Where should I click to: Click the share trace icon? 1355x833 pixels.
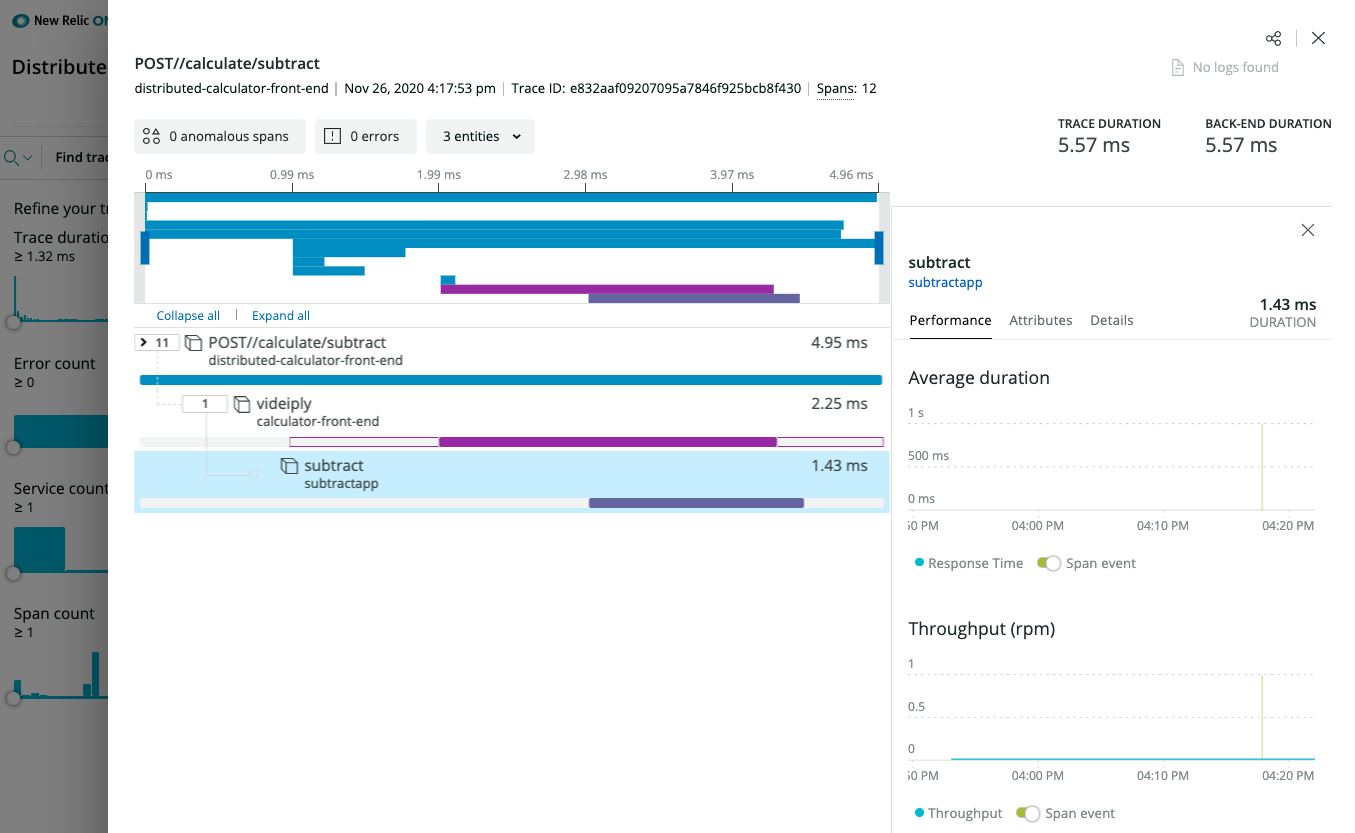tap(1273, 38)
